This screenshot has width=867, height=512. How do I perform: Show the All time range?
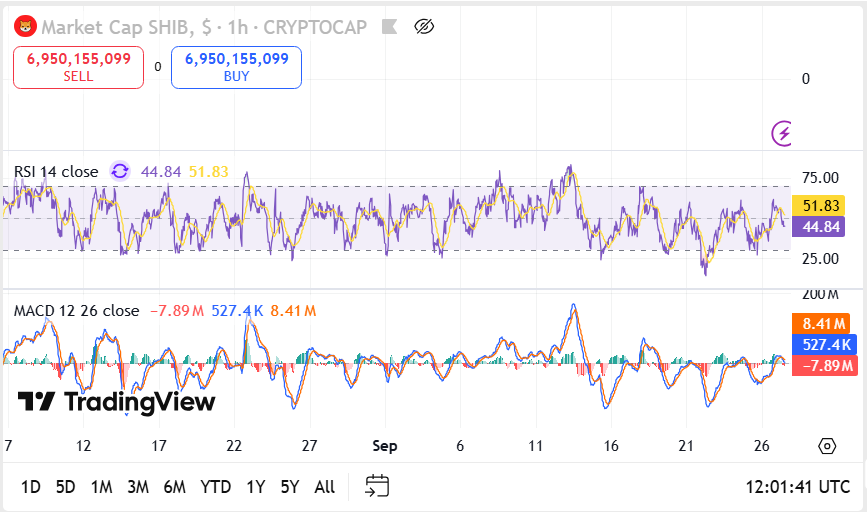(324, 487)
